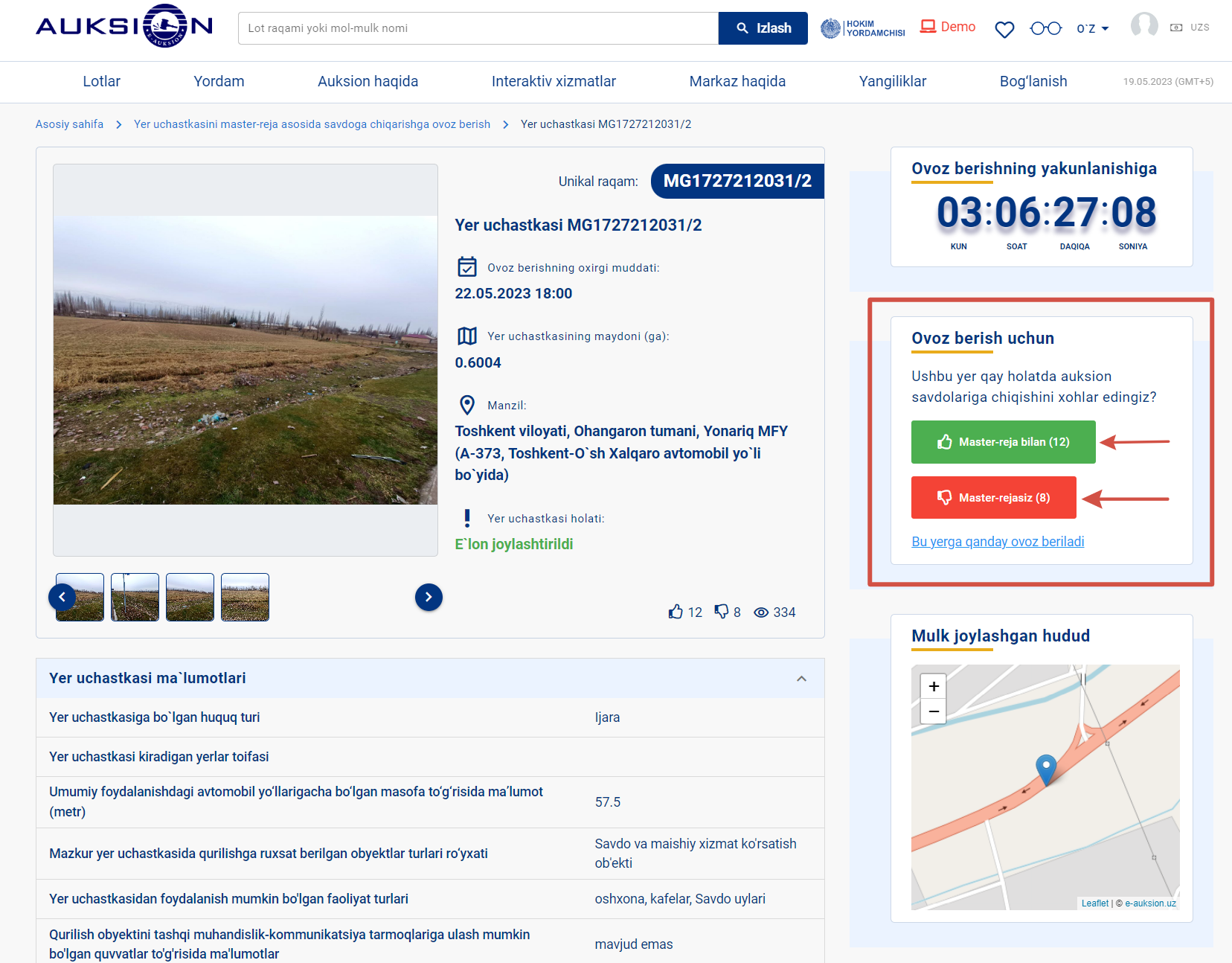Open the Bog'lanish menu
Viewport: 1232px width, 963px height.
tap(1033, 81)
